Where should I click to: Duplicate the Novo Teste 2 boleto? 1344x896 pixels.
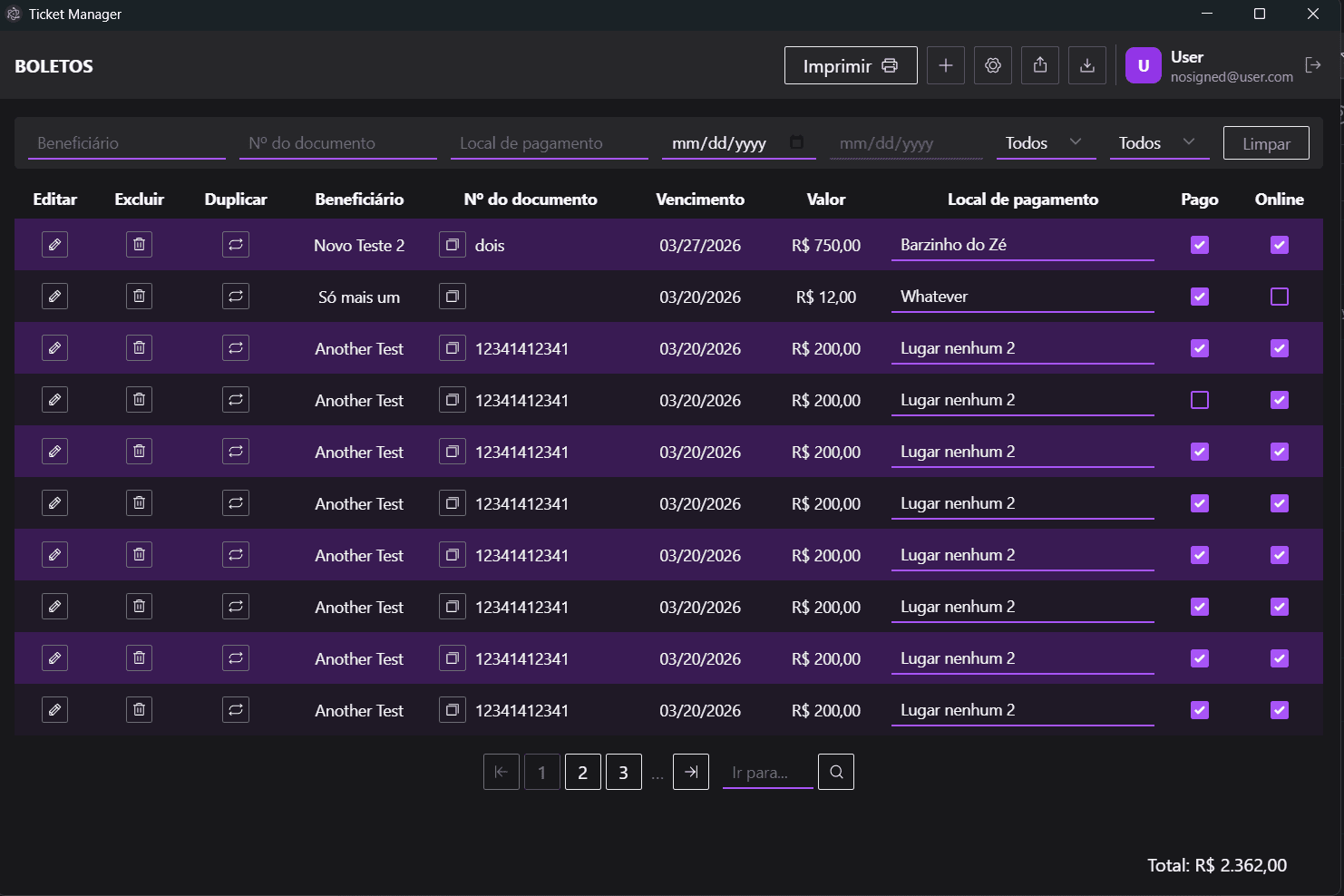point(236,245)
